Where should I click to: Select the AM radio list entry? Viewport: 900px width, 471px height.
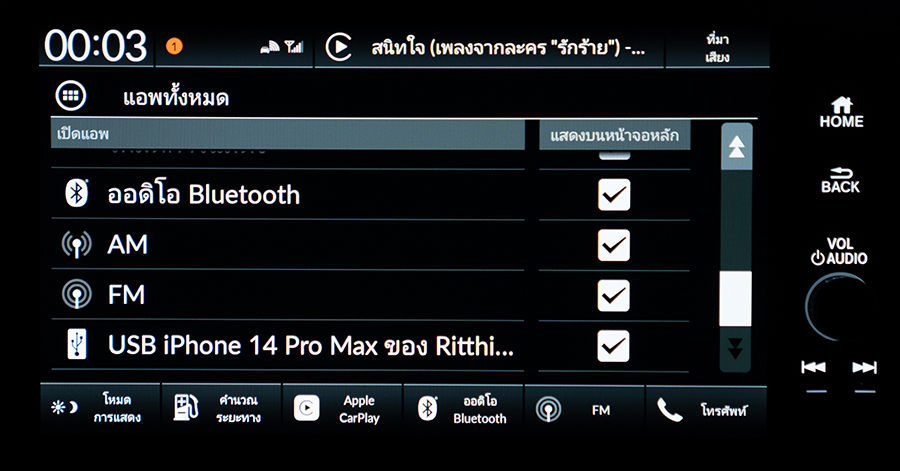128,244
